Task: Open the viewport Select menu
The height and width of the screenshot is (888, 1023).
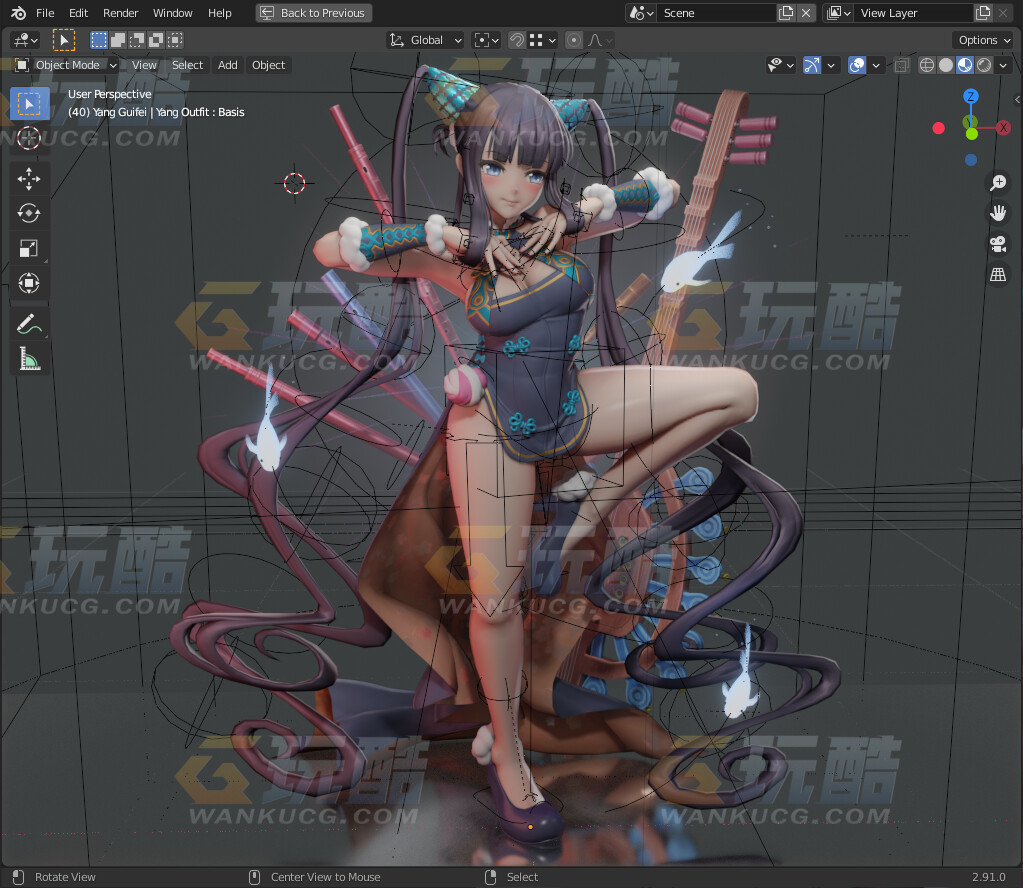Action: click(187, 65)
